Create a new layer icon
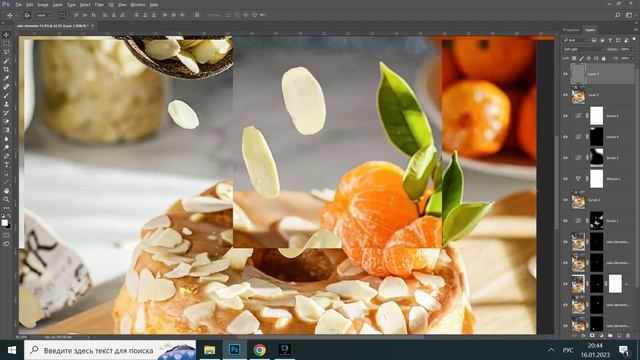 [x=619, y=336]
